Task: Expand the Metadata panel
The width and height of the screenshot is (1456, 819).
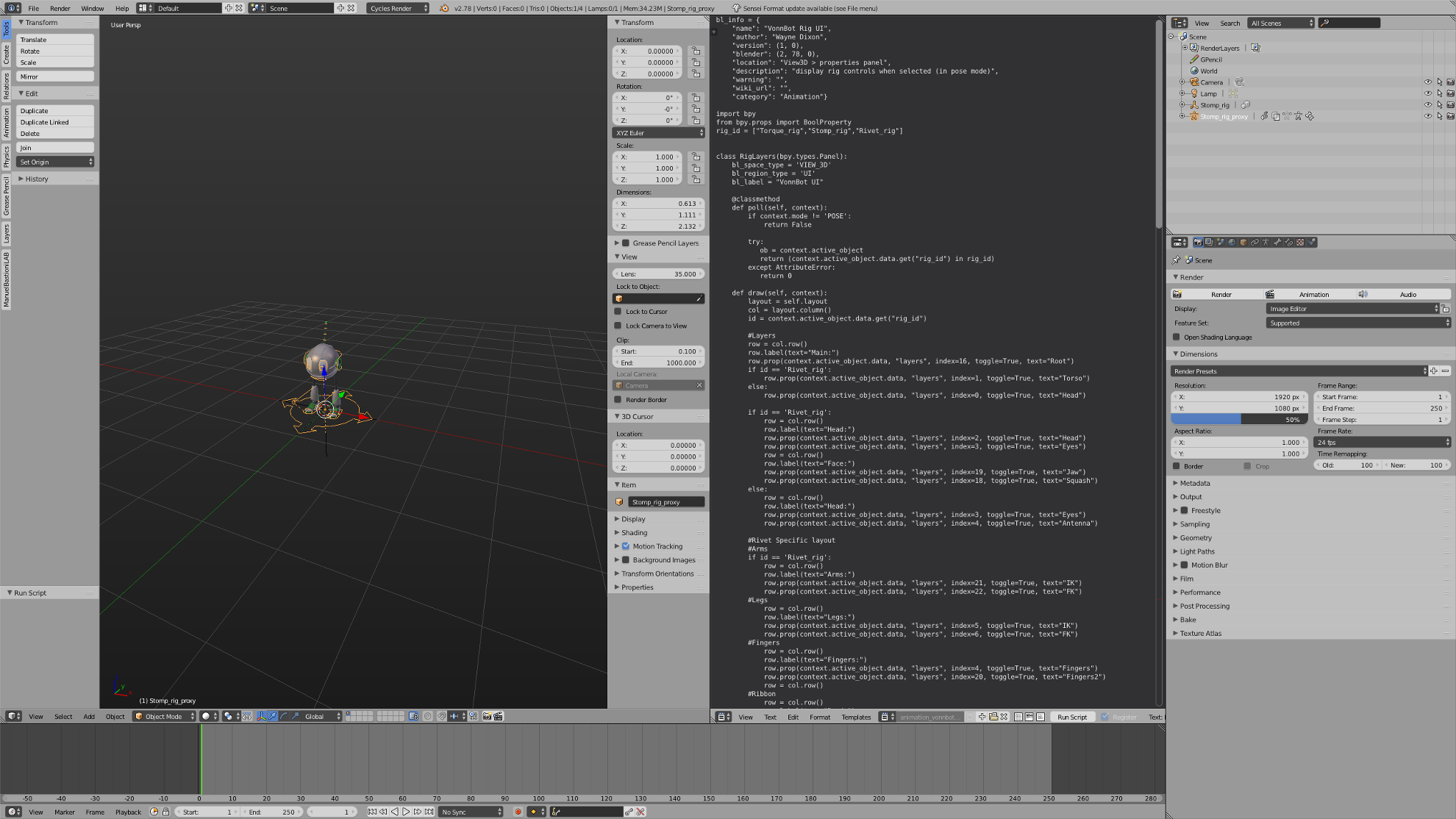Action: tap(1194, 483)
